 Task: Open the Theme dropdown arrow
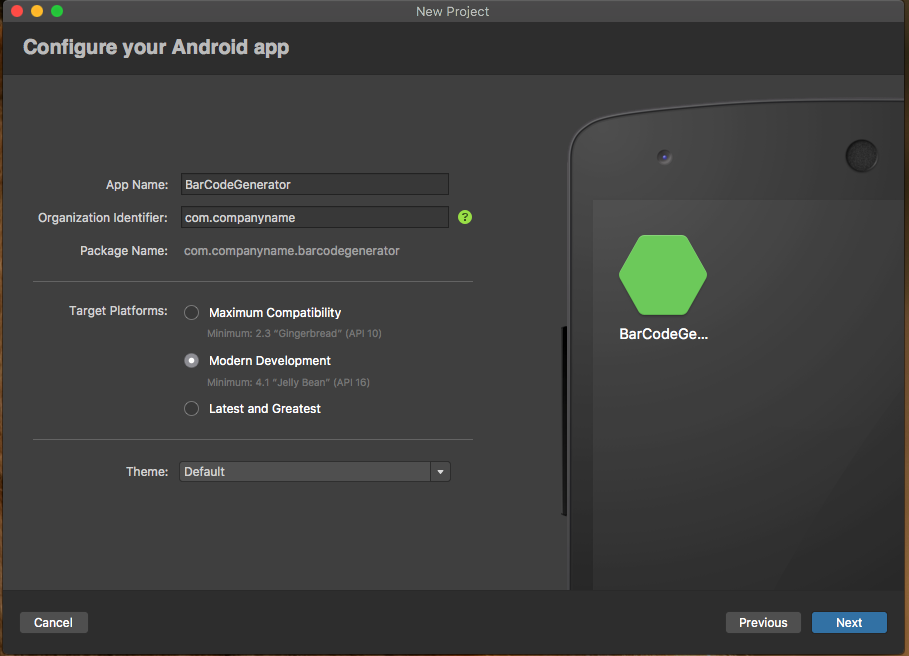pos(440,471)
